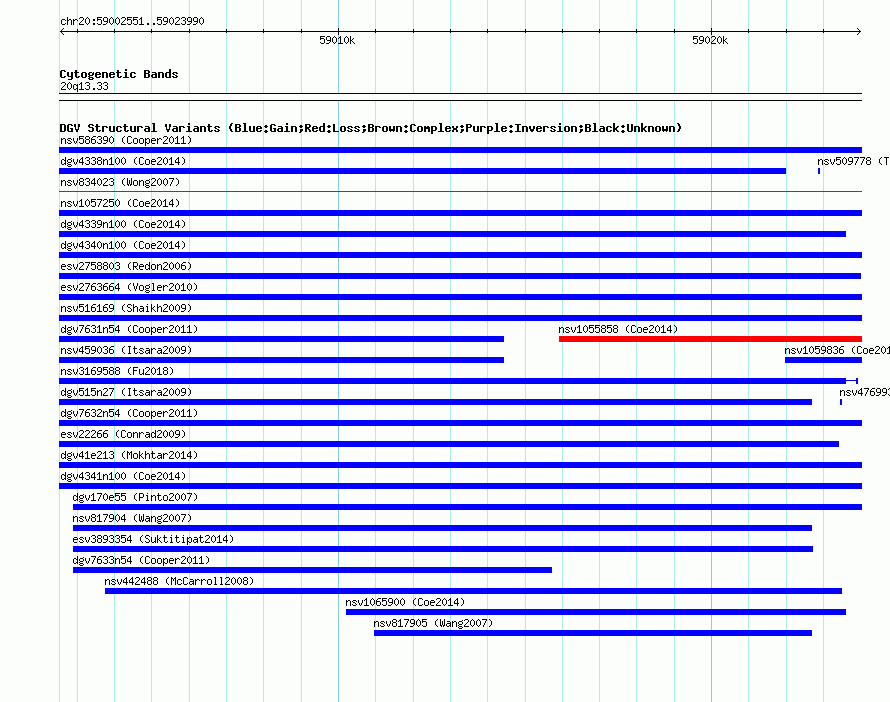Select the blue bar under nsv817905
This screenshot has height=702, width=890.
(593, 633)
